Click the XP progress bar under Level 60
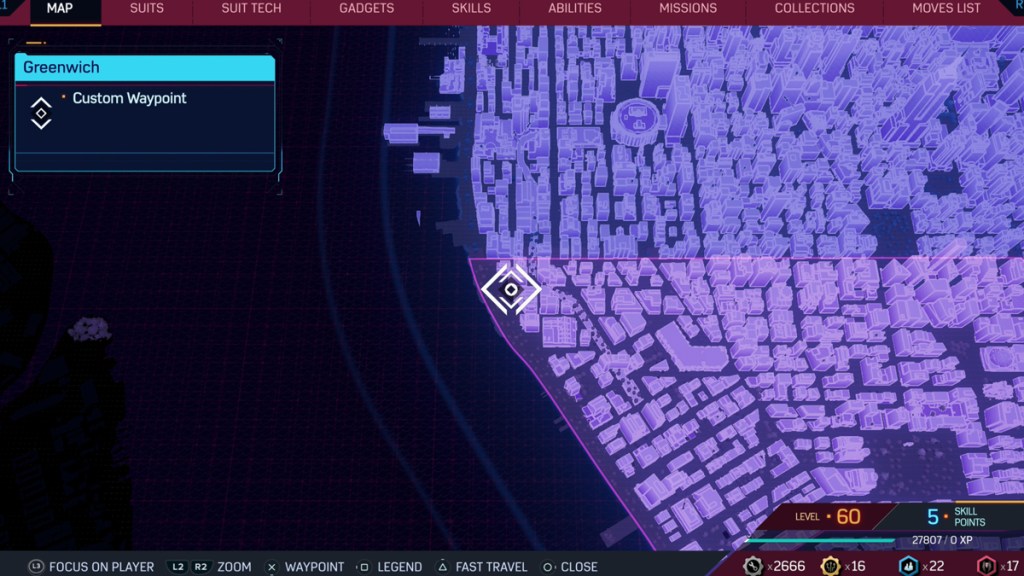The width and height of the screenshot is (1024, 576). pyautogui.click(x=820, y=541)
